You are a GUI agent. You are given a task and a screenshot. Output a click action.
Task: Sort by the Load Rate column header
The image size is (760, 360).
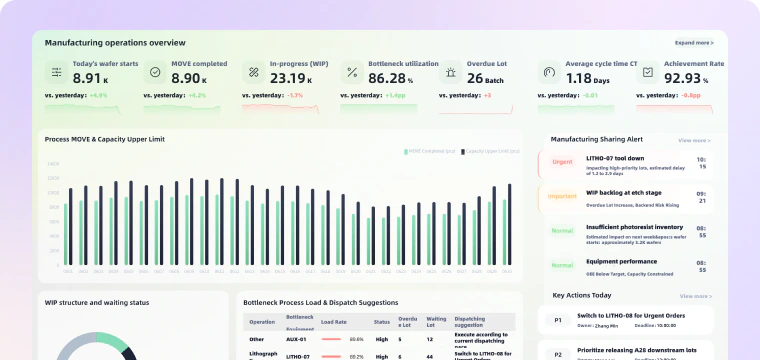[333, 322]
